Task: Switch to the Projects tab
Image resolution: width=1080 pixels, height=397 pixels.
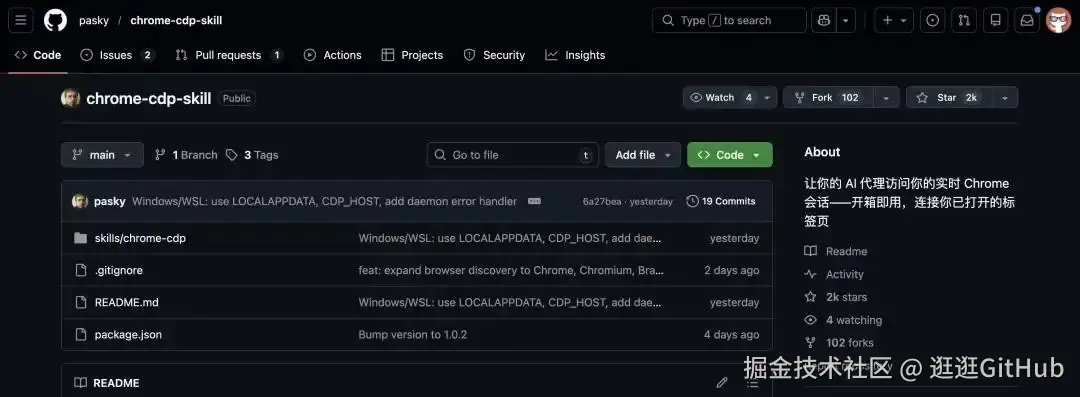Action: (x=413, y=55)
